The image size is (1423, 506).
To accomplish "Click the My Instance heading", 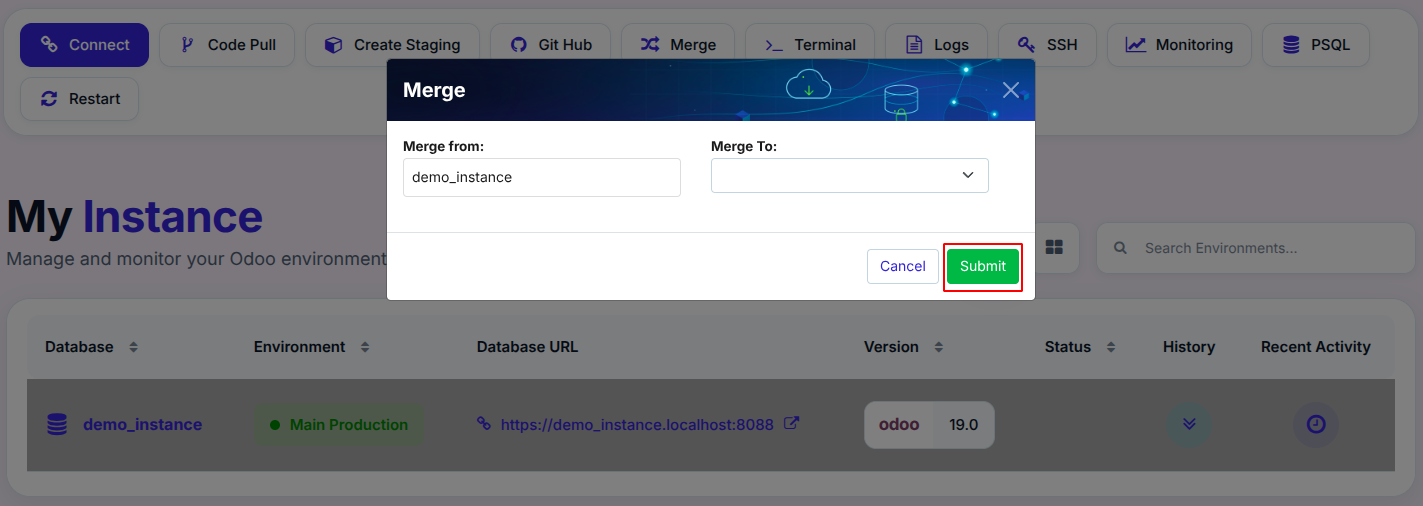I will pos(135,217).
